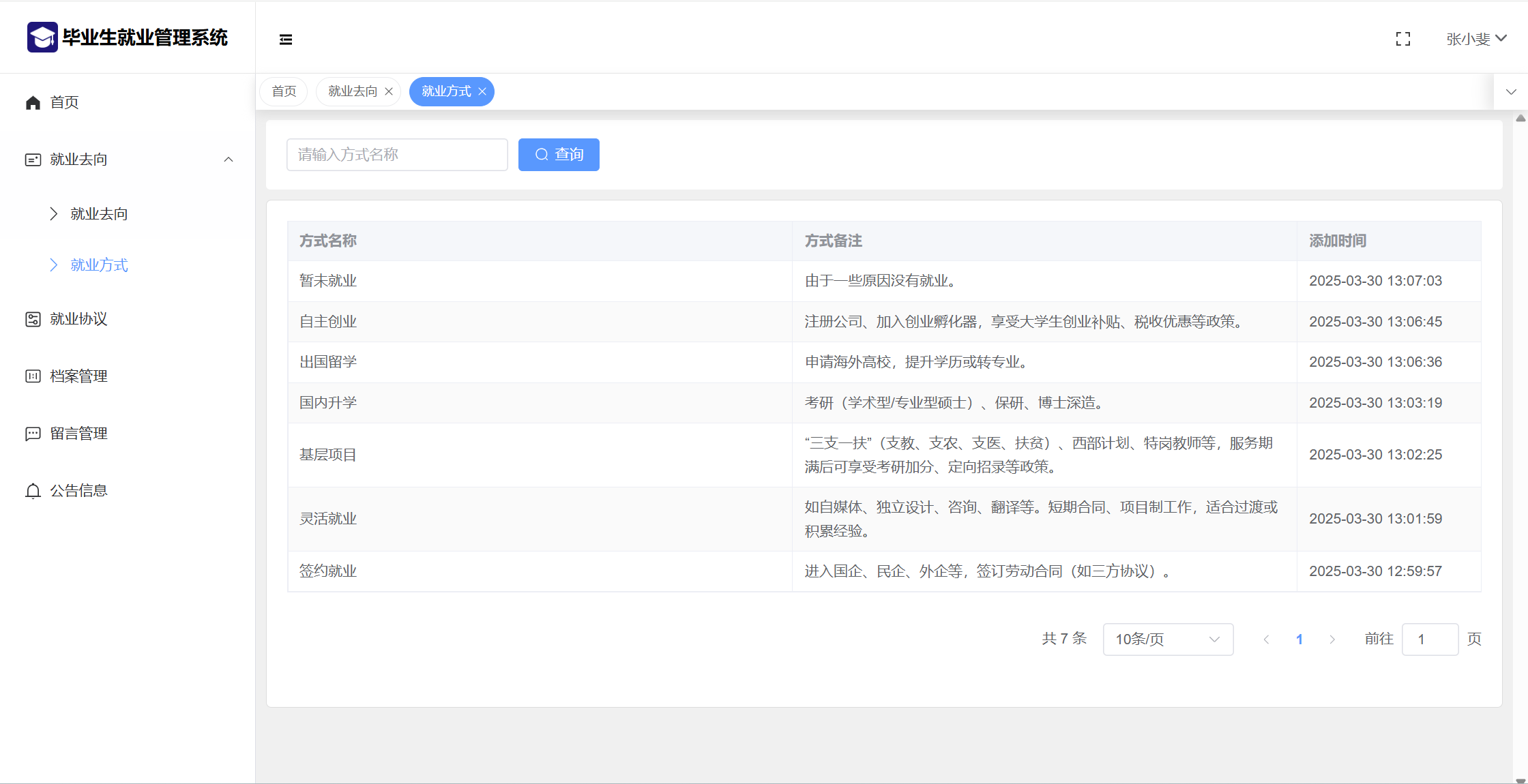Open 就业协议 in the sidebar
1528x784 pixels.
(78, 319)
